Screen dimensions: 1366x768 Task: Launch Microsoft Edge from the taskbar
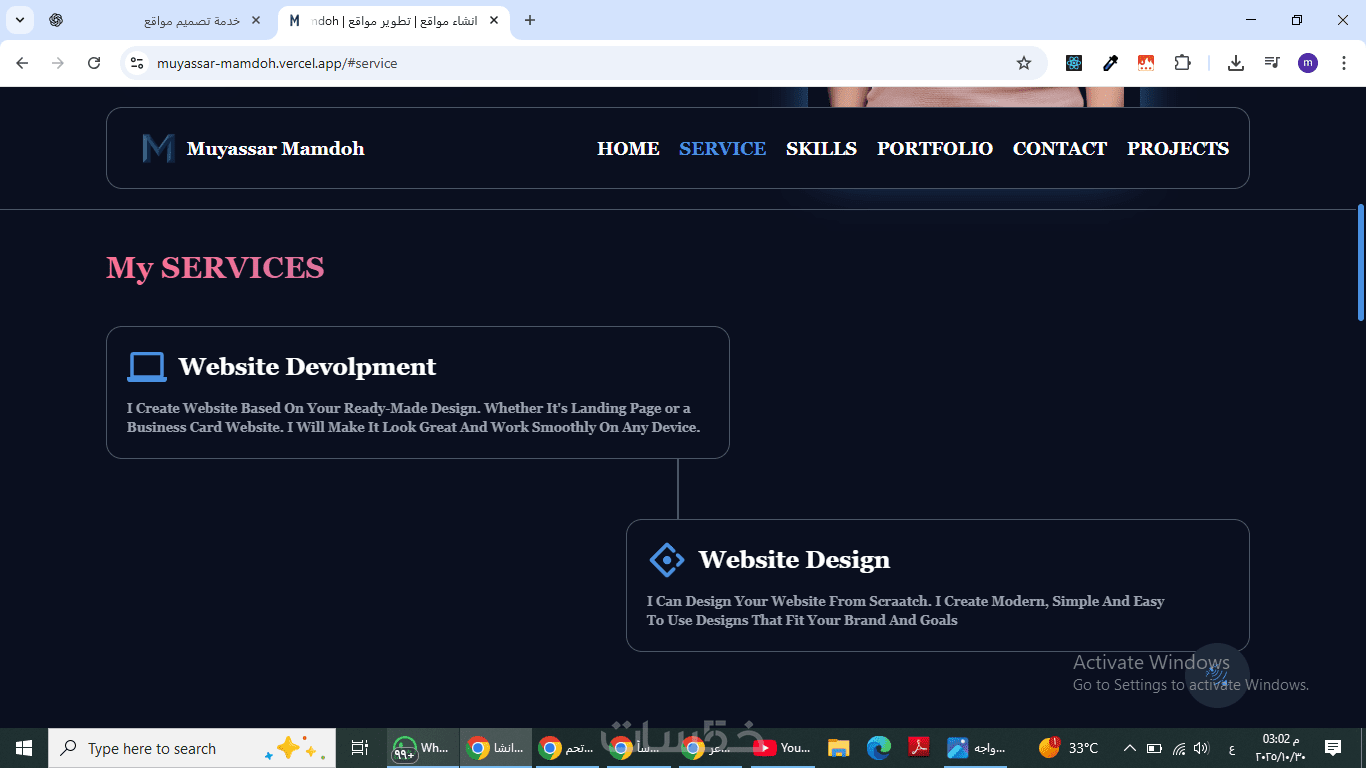click(879, 748)
